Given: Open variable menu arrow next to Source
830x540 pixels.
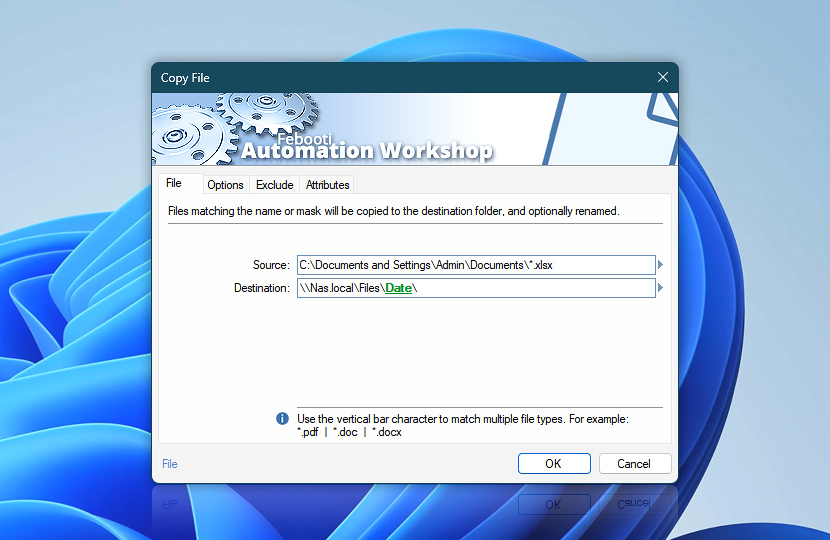Looking at the screenshot, I should (x=660, y=265).
